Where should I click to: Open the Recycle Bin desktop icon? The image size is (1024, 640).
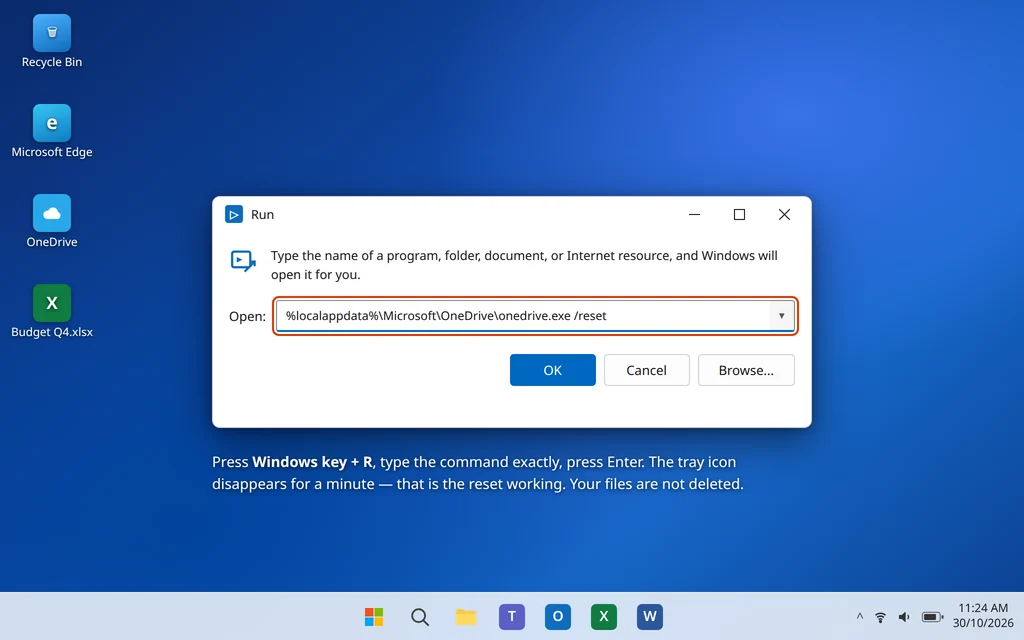[52, 42]
